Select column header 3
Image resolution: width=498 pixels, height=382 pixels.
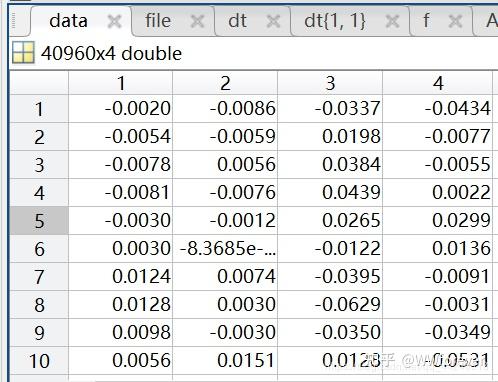330,83
